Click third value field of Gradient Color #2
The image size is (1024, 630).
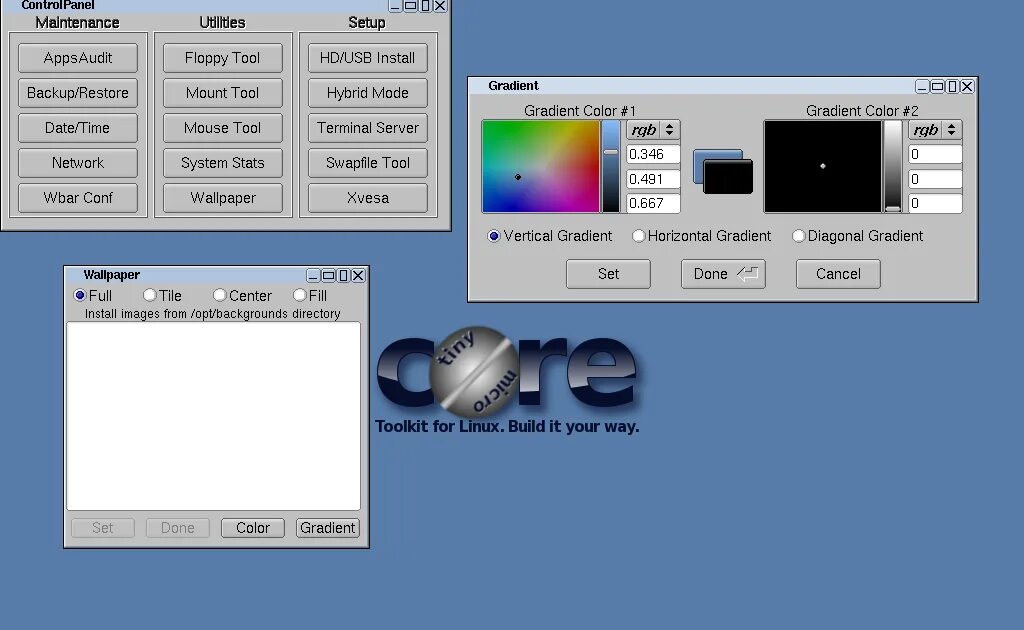click(936, 203)
